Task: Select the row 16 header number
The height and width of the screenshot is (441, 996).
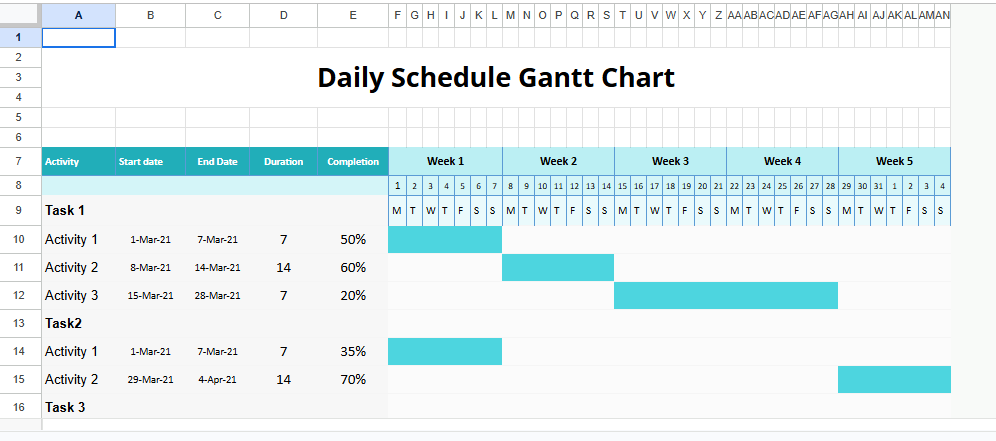Action: [x=20, y=407]
